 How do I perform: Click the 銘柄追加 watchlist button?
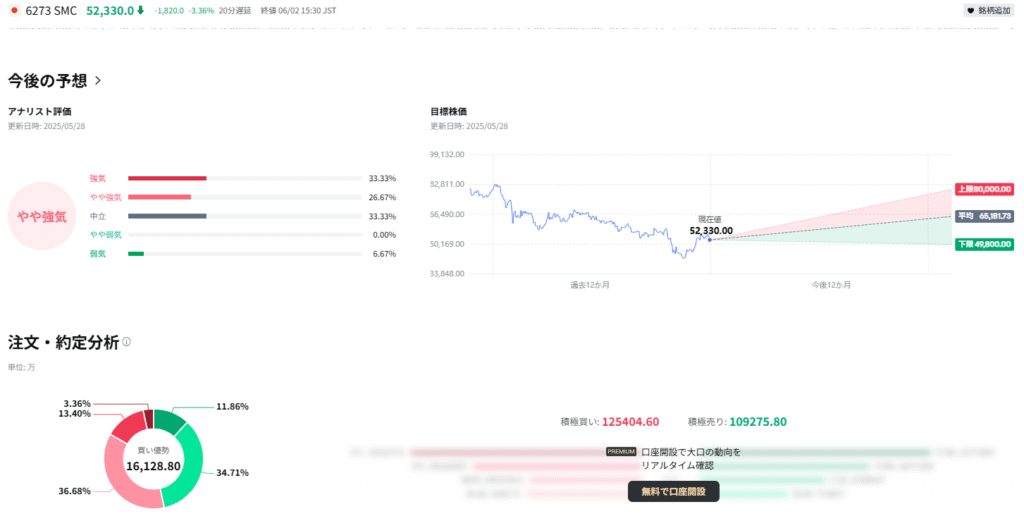pos(988,10)
